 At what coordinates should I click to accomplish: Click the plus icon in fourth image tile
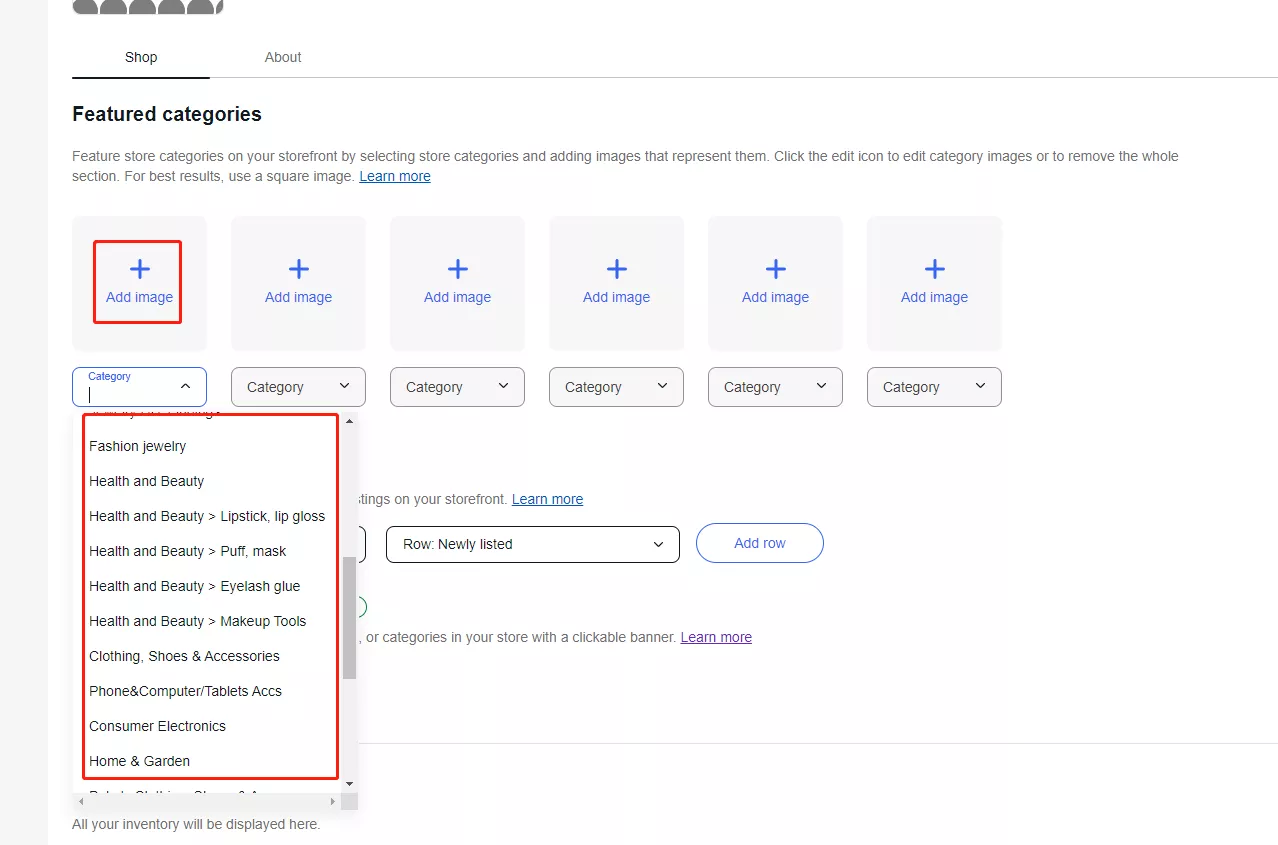(x=616, y=269)
